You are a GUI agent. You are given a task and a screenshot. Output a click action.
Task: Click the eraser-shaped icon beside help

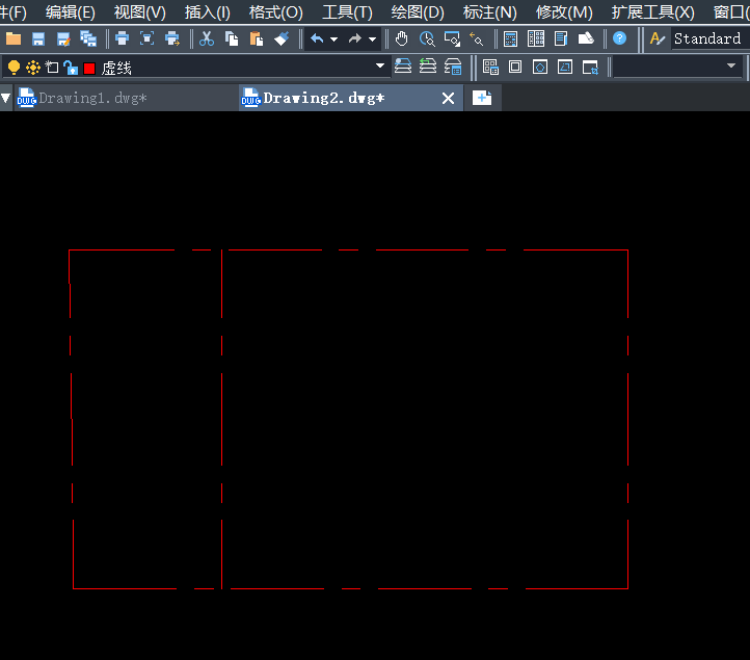585,39
